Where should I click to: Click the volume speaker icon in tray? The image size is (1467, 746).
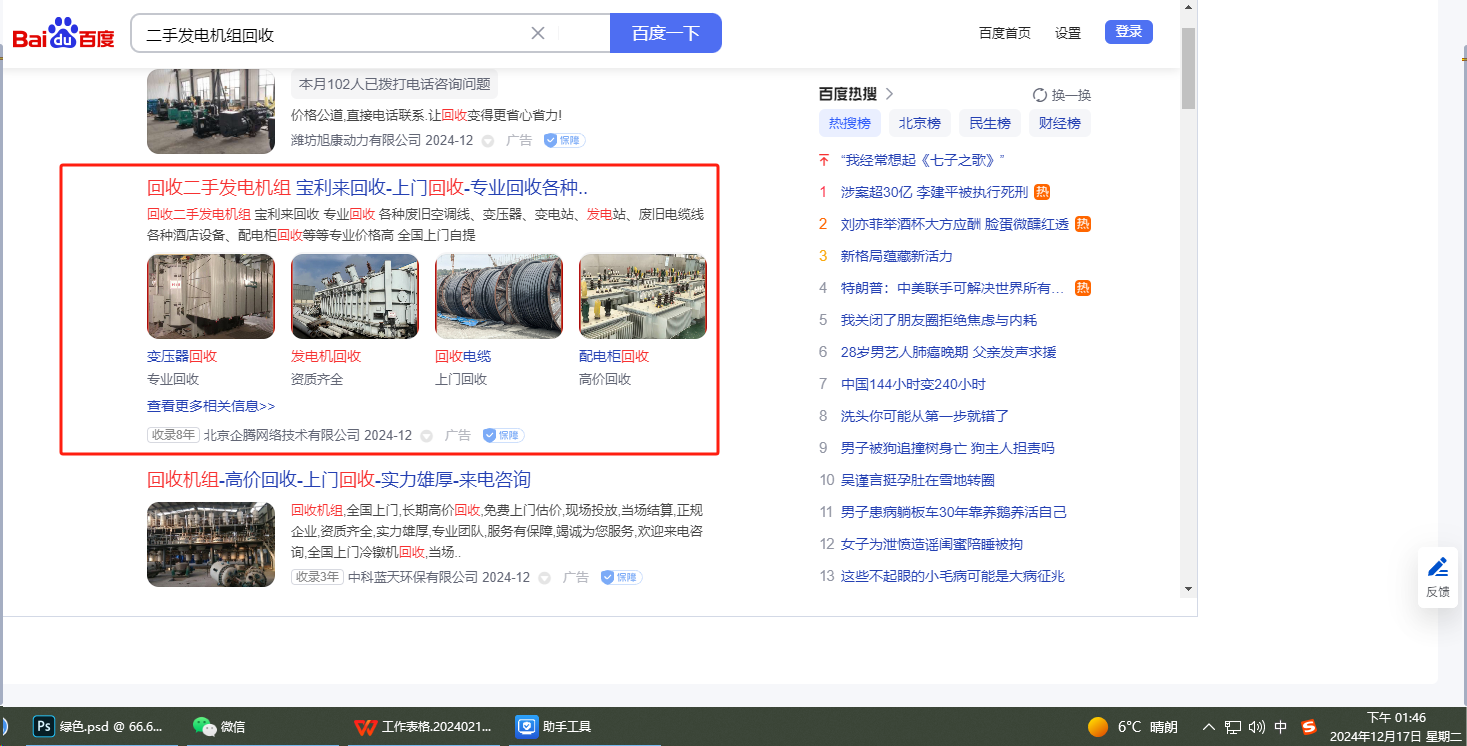point(1257,727)
